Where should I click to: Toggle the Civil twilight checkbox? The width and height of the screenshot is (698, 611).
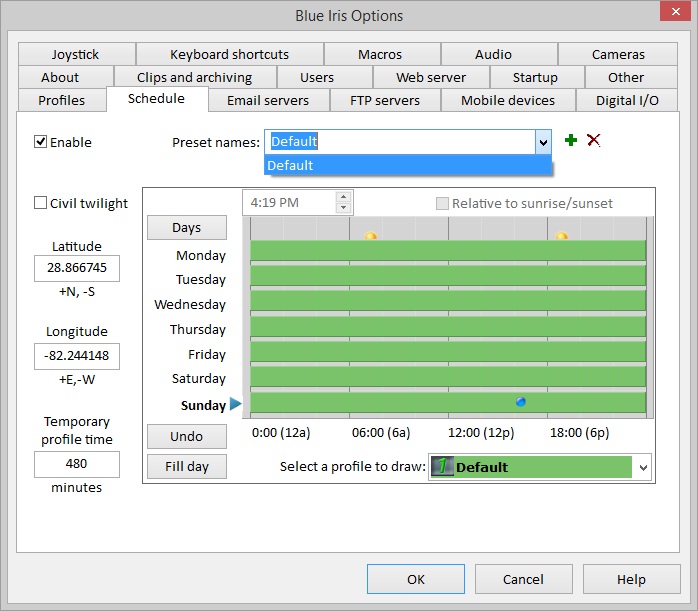point(41,203)
